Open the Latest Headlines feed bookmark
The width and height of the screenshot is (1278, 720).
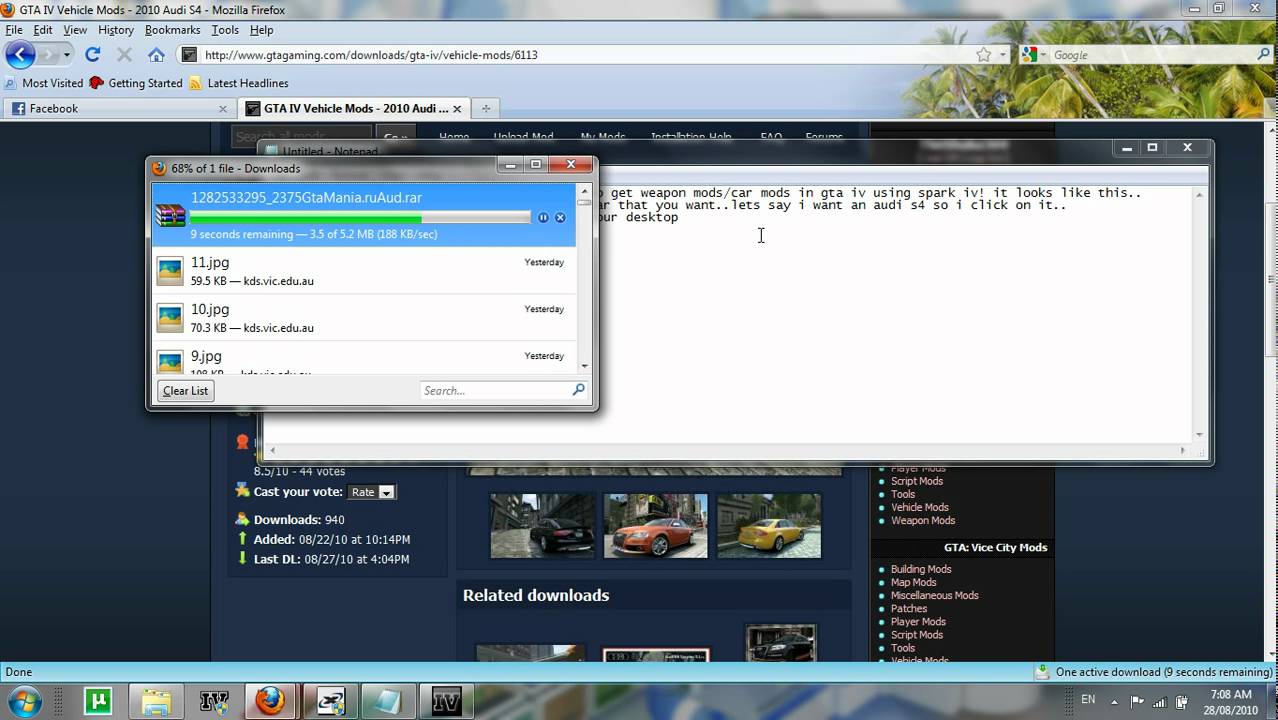click(x=239, y=83)
